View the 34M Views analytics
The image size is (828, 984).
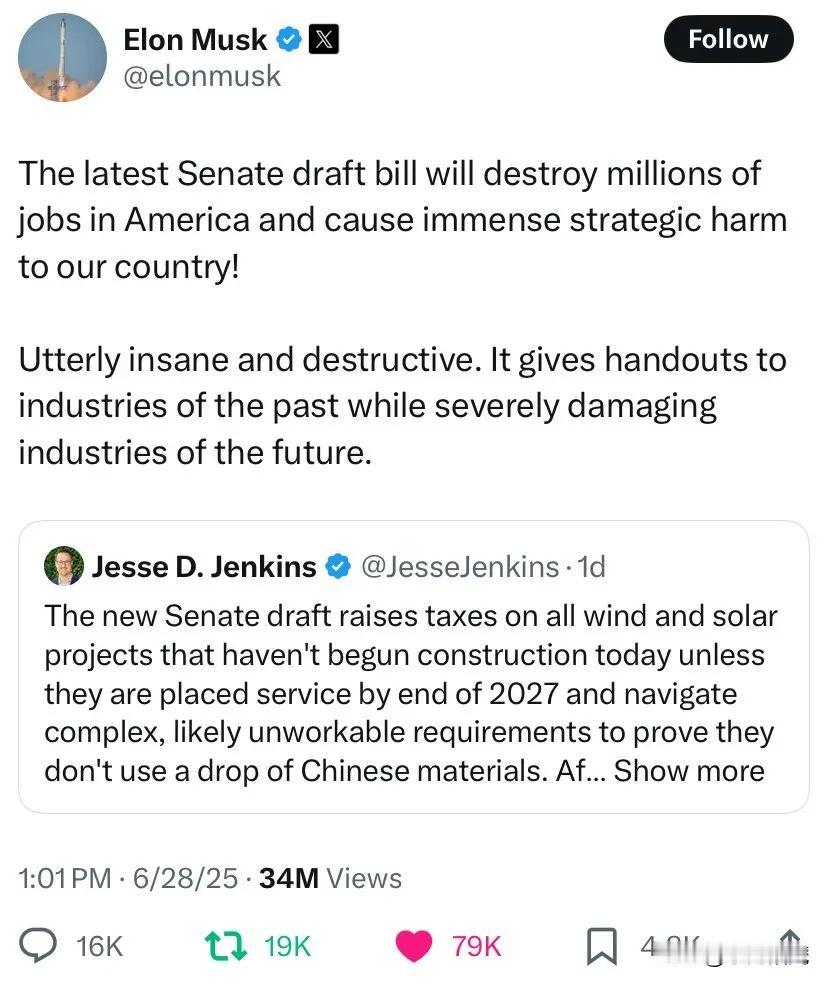330,878
